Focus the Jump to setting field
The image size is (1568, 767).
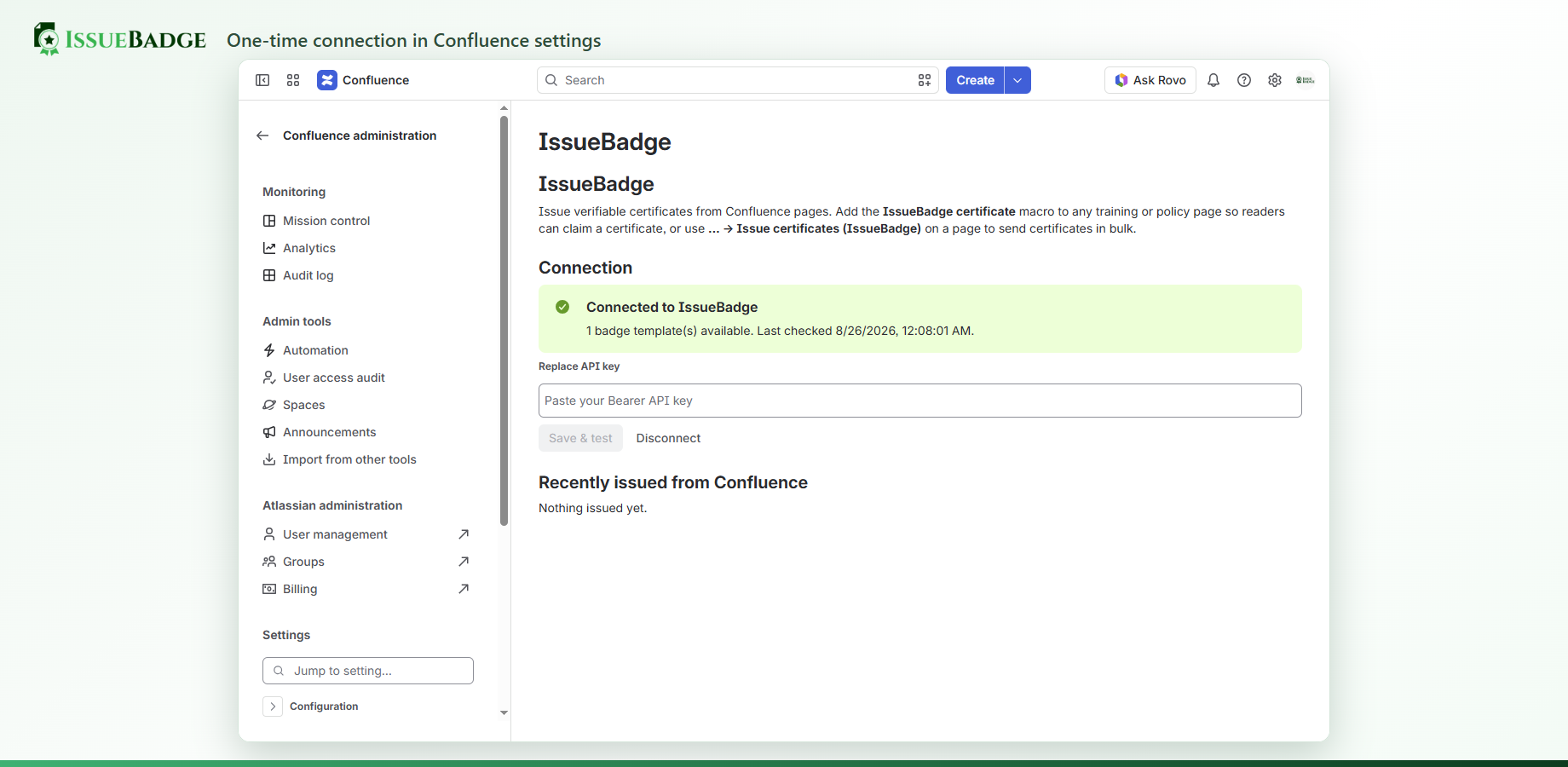(368, 671)
